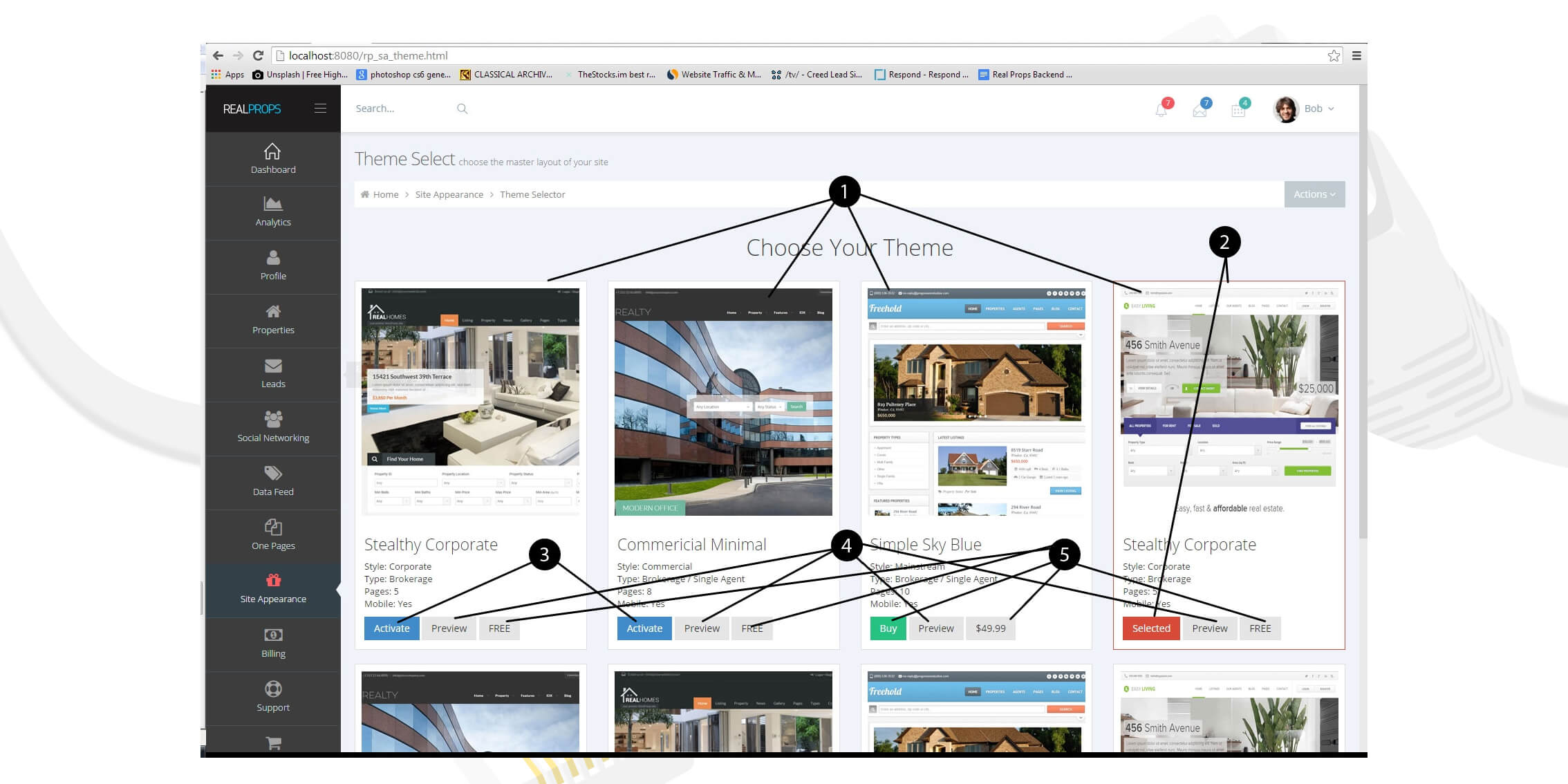Click the search magnifier icon

click(x=463, y=109)
